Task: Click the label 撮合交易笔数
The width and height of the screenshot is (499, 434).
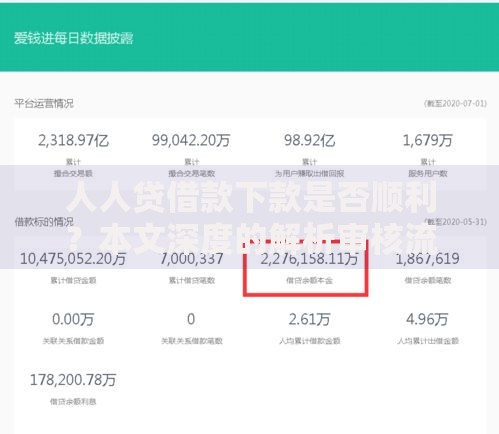Action: [x=192, y=173]
